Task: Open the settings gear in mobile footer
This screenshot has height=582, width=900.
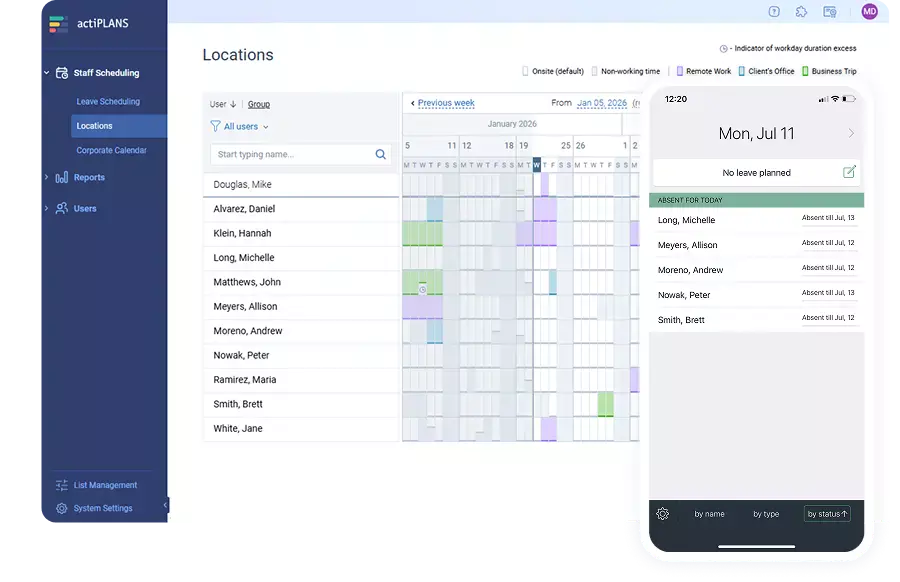Action: (662, 513)
